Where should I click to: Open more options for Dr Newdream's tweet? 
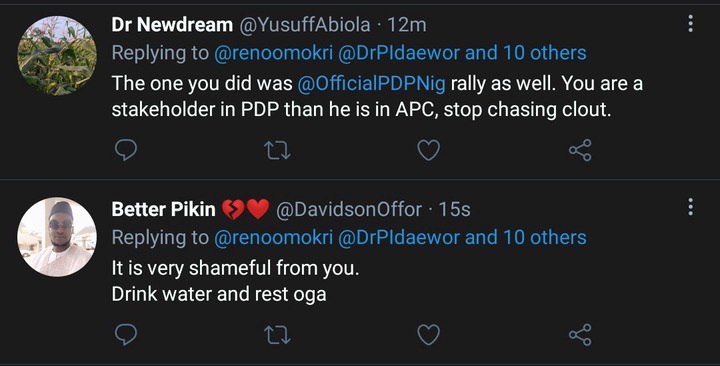(690, 23)
